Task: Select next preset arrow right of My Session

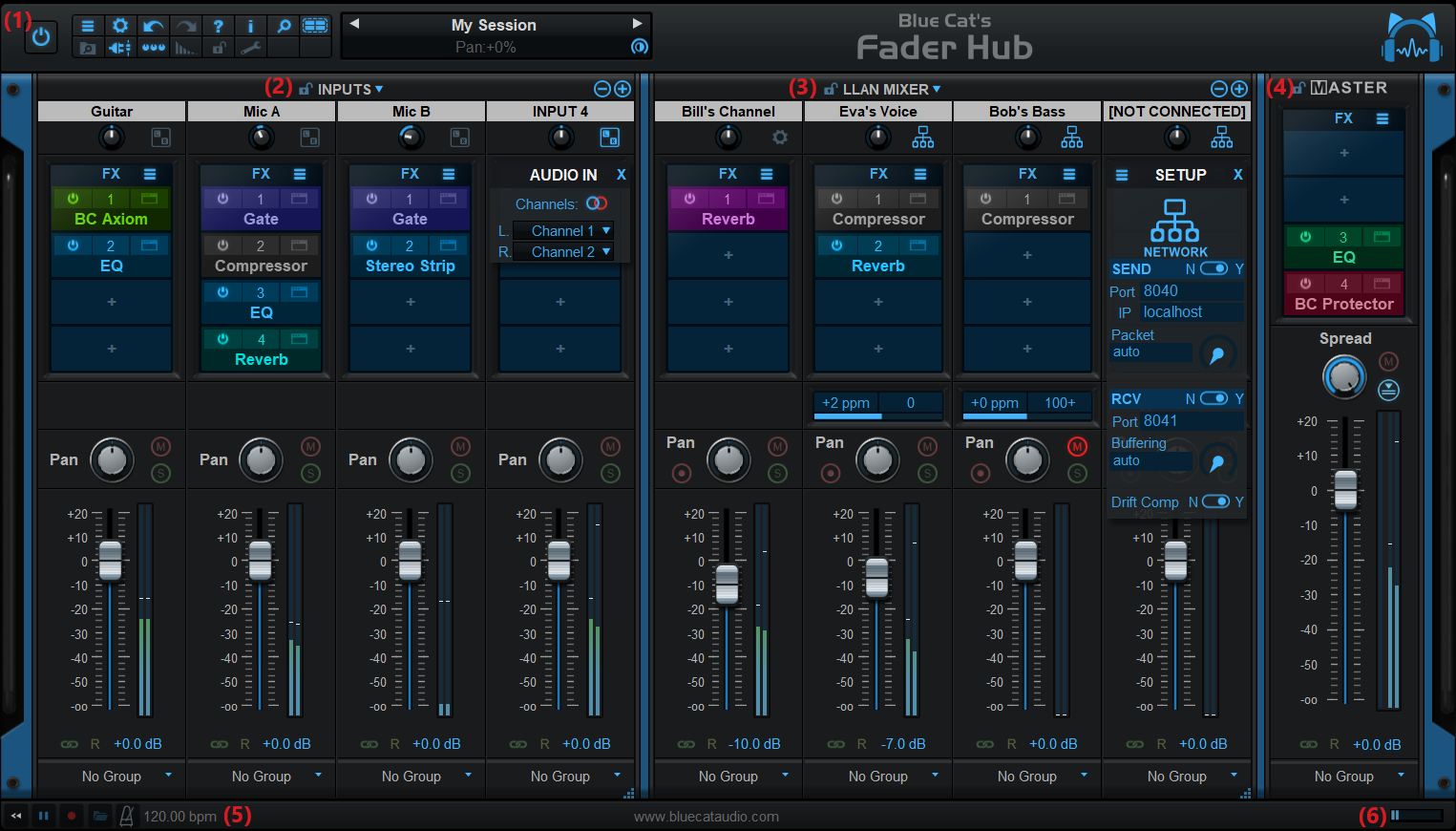Action: click(x=638, y=24)
